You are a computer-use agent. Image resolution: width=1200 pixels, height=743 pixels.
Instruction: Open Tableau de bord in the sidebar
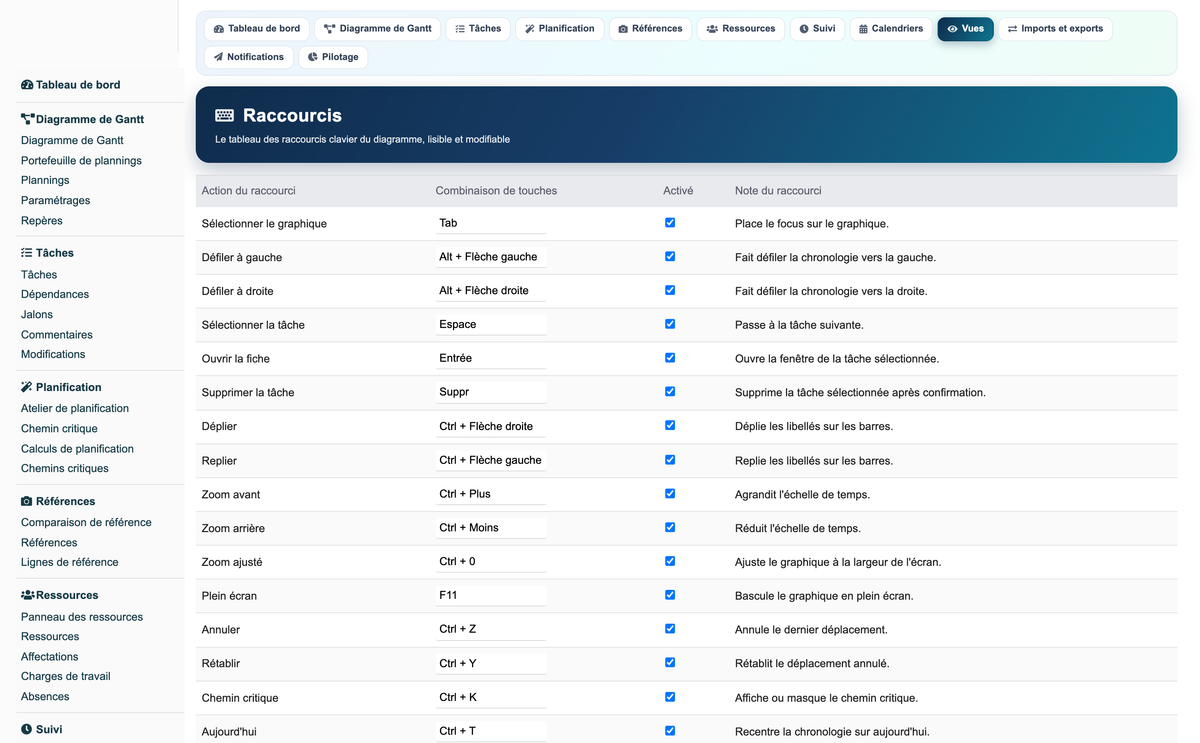(71, 85)
